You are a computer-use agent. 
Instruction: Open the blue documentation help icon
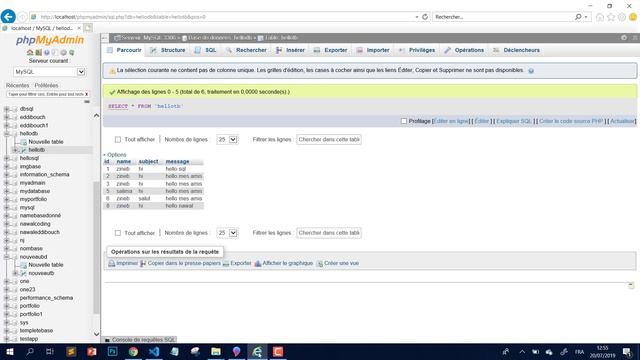pos(47,53)
